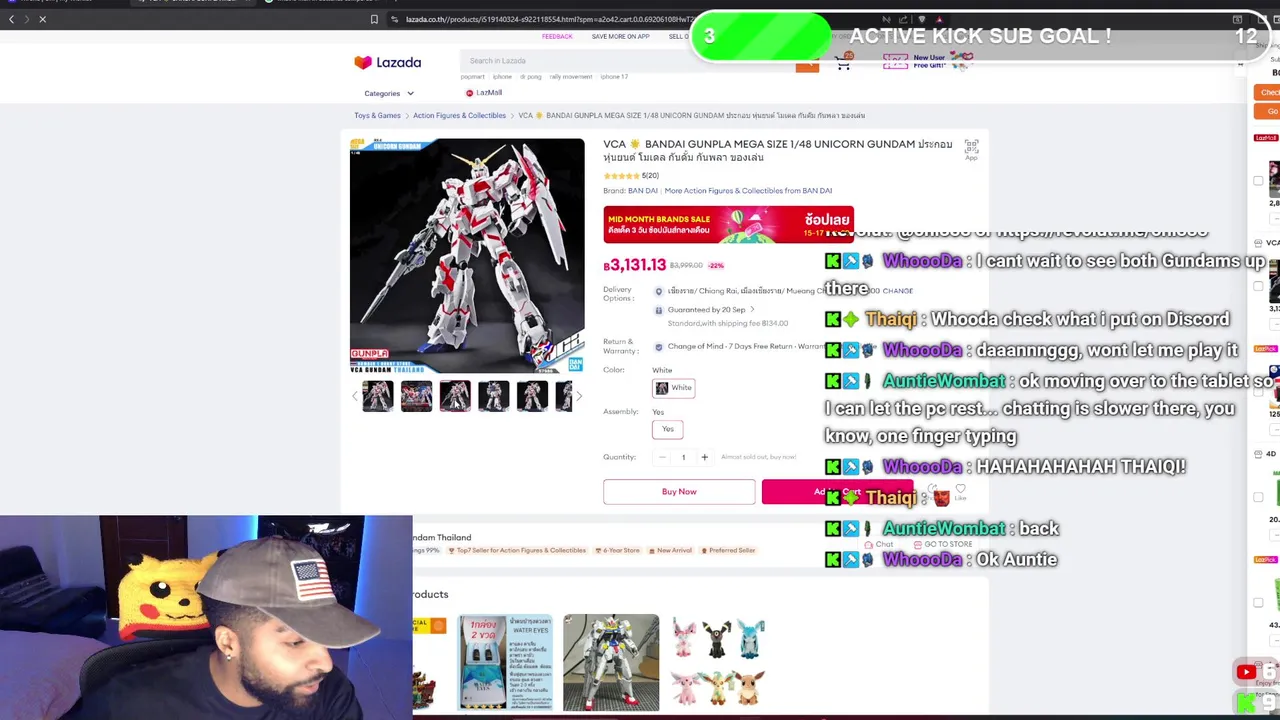Viewport: 1280px width, 720px height.
Task: Click the BAN DAI brand link
Action: point(643,191)
